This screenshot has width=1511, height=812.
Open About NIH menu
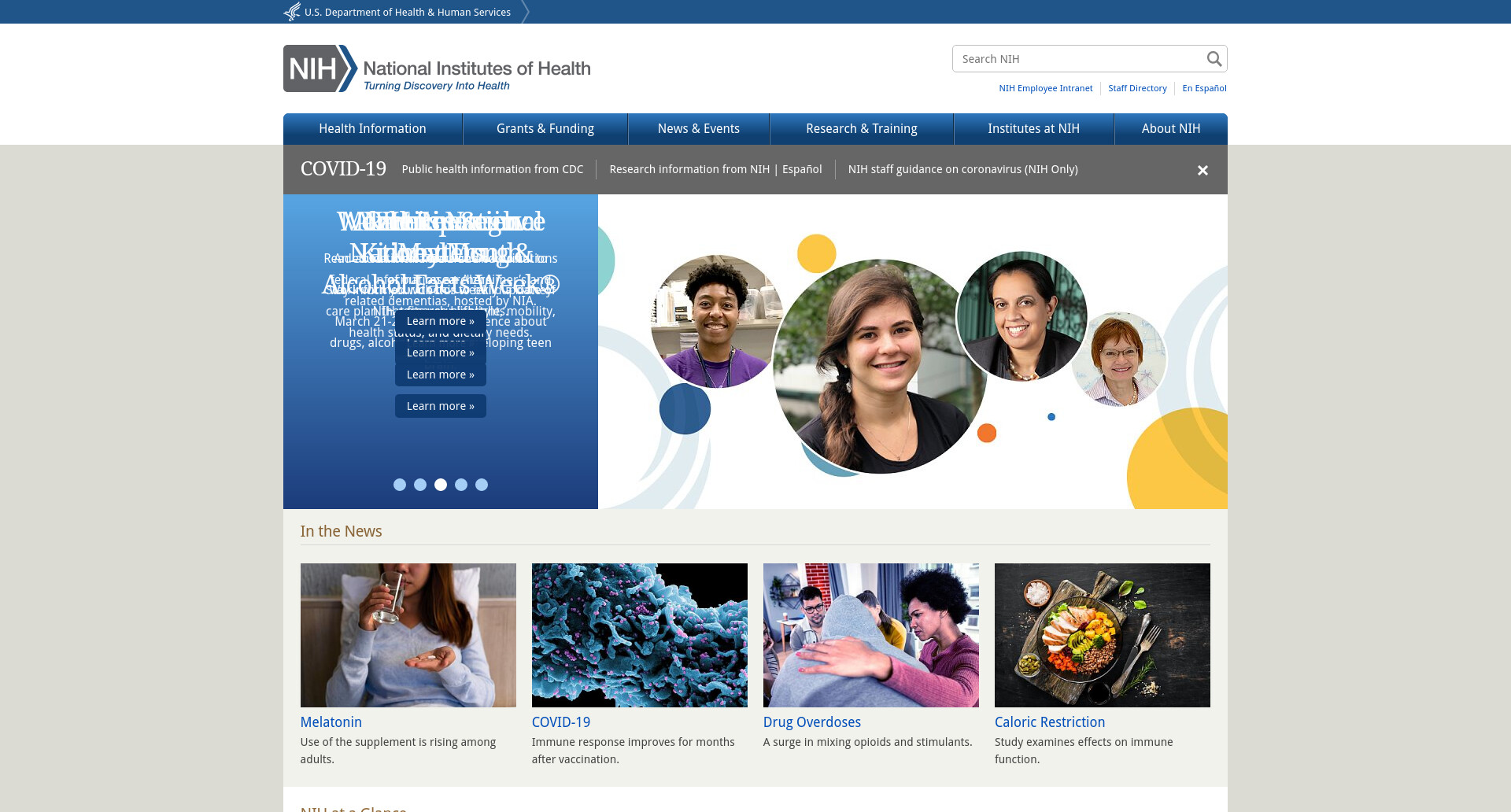click(x=1171, y=129)
